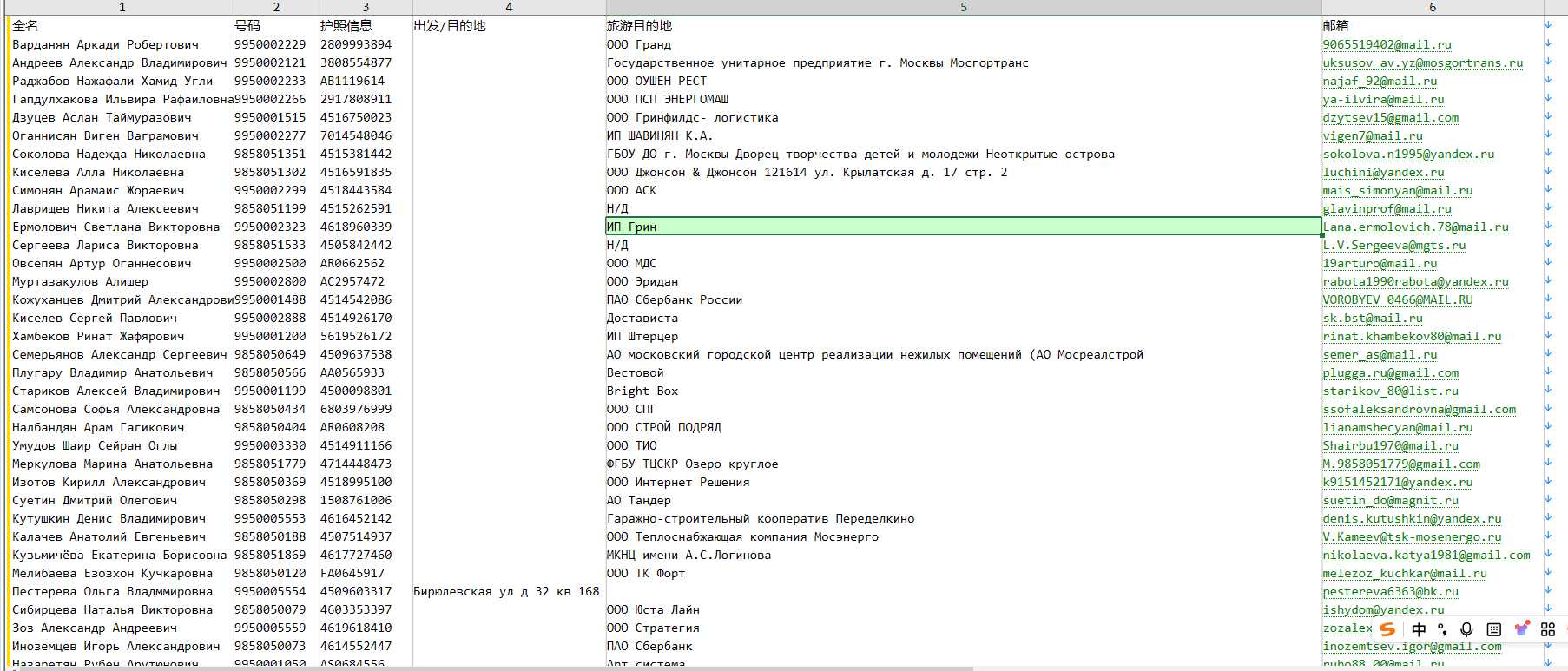Open the IME soft keyboard icon

coord(1493,629)
